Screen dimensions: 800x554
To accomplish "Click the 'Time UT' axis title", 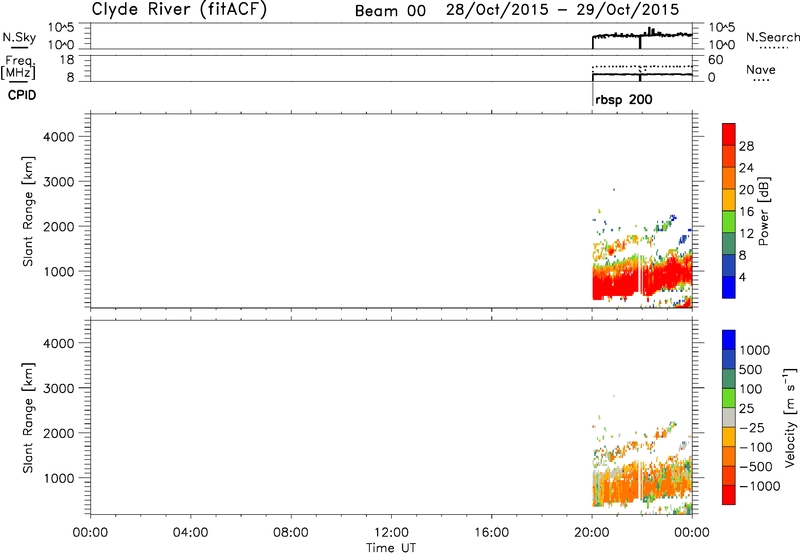I will point(391,548).
